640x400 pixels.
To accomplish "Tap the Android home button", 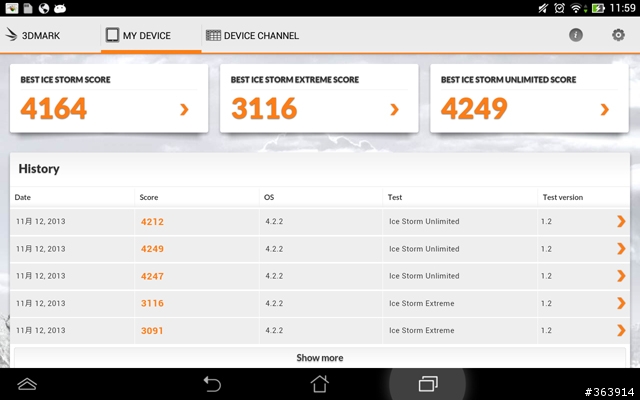I will tap(320, 384).
